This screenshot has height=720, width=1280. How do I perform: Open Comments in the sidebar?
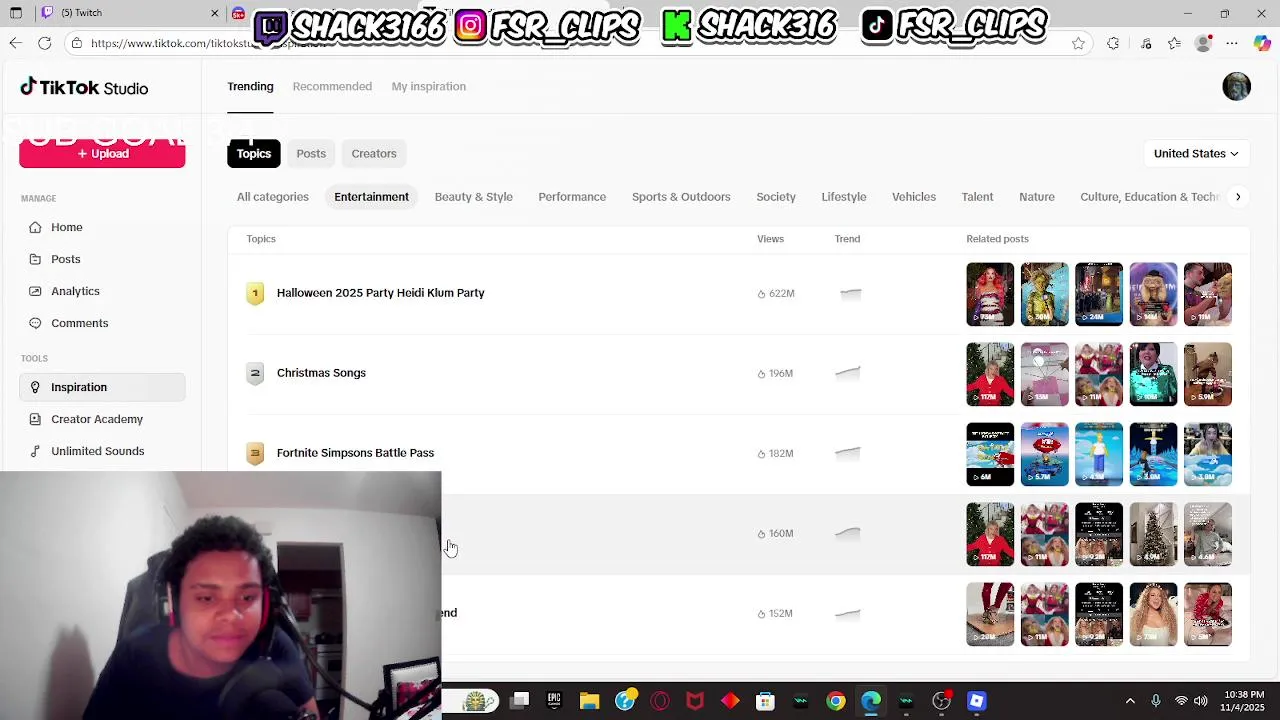point(102,323)
